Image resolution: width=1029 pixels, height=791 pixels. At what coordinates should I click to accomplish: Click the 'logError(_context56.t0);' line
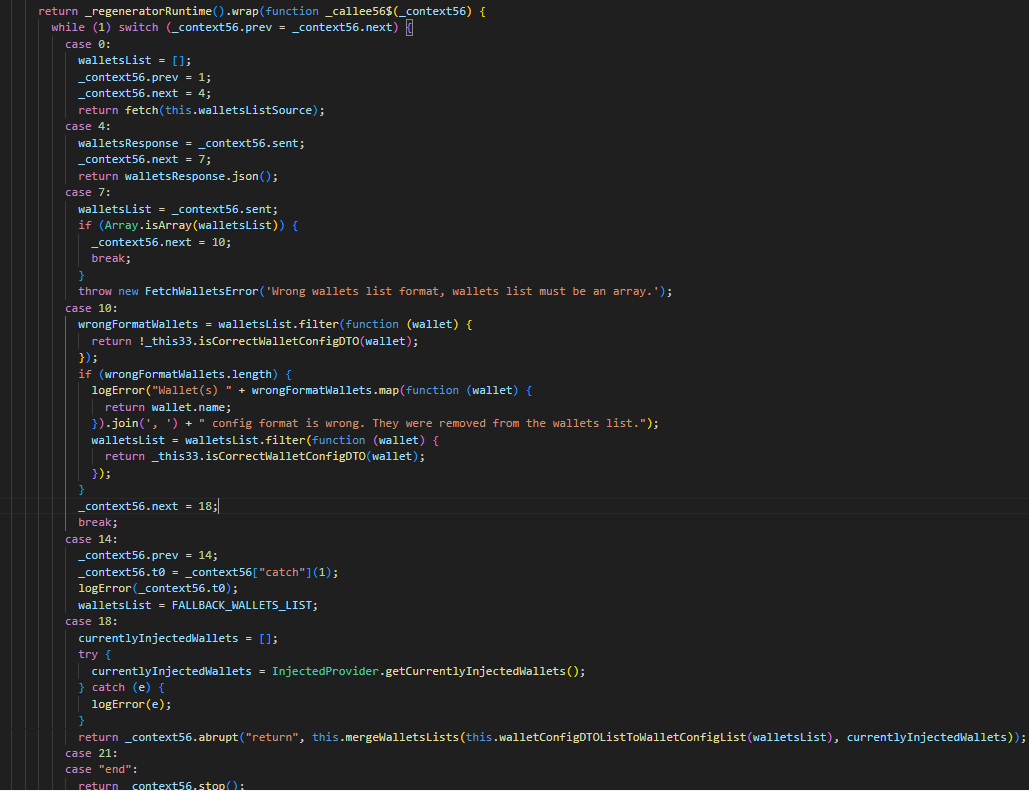point(158,588)
